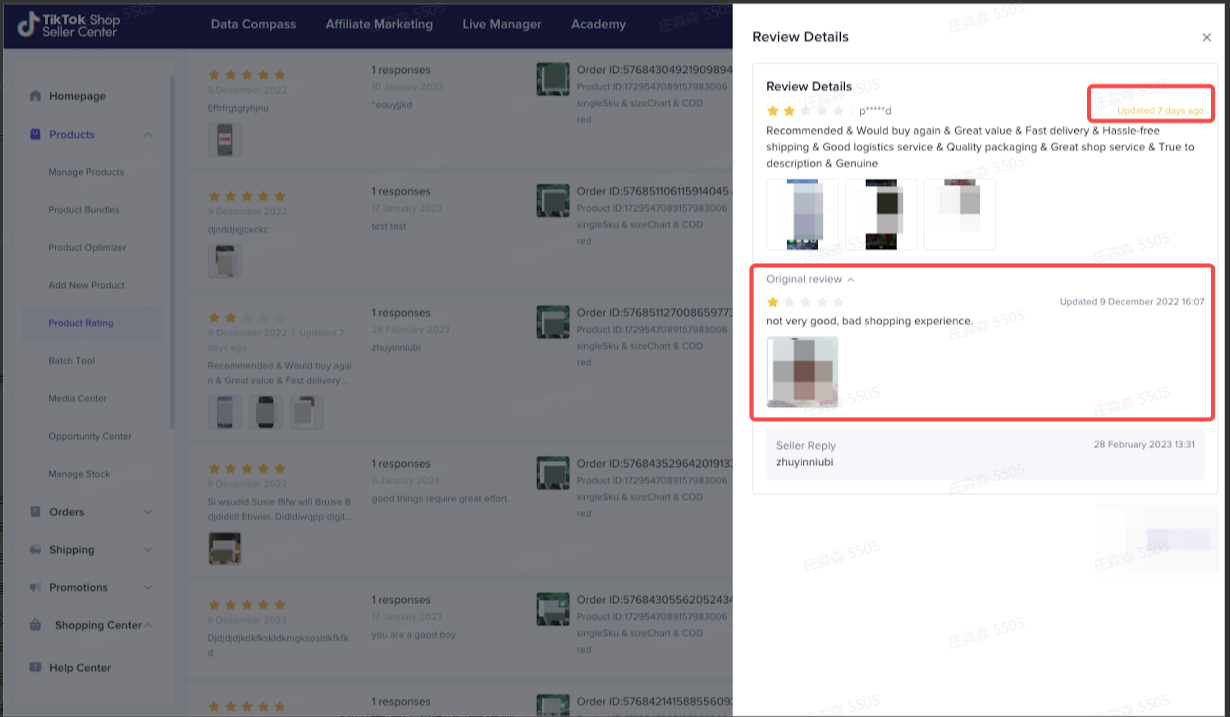The height and width of the screenshot is (717, 1230).
Task: Open Help Center in the sidebar
Action: [80, 668]
